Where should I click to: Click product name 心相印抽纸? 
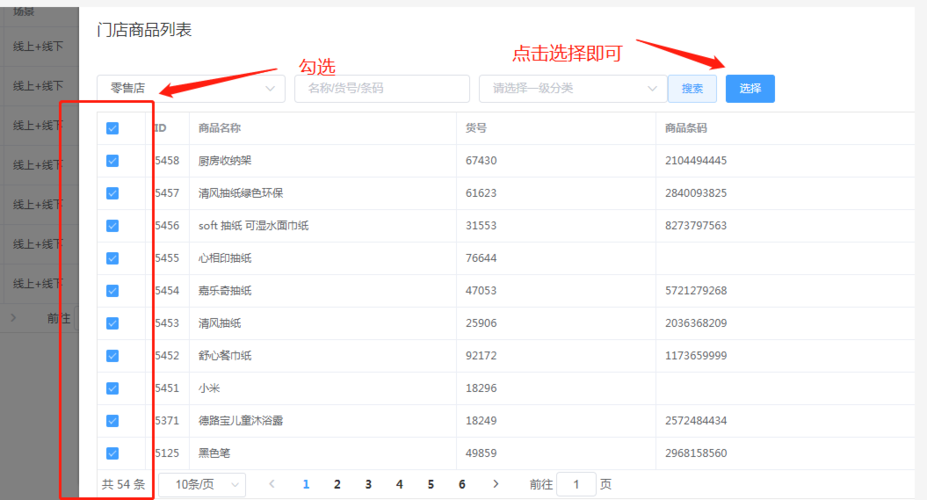coord(225,258)
